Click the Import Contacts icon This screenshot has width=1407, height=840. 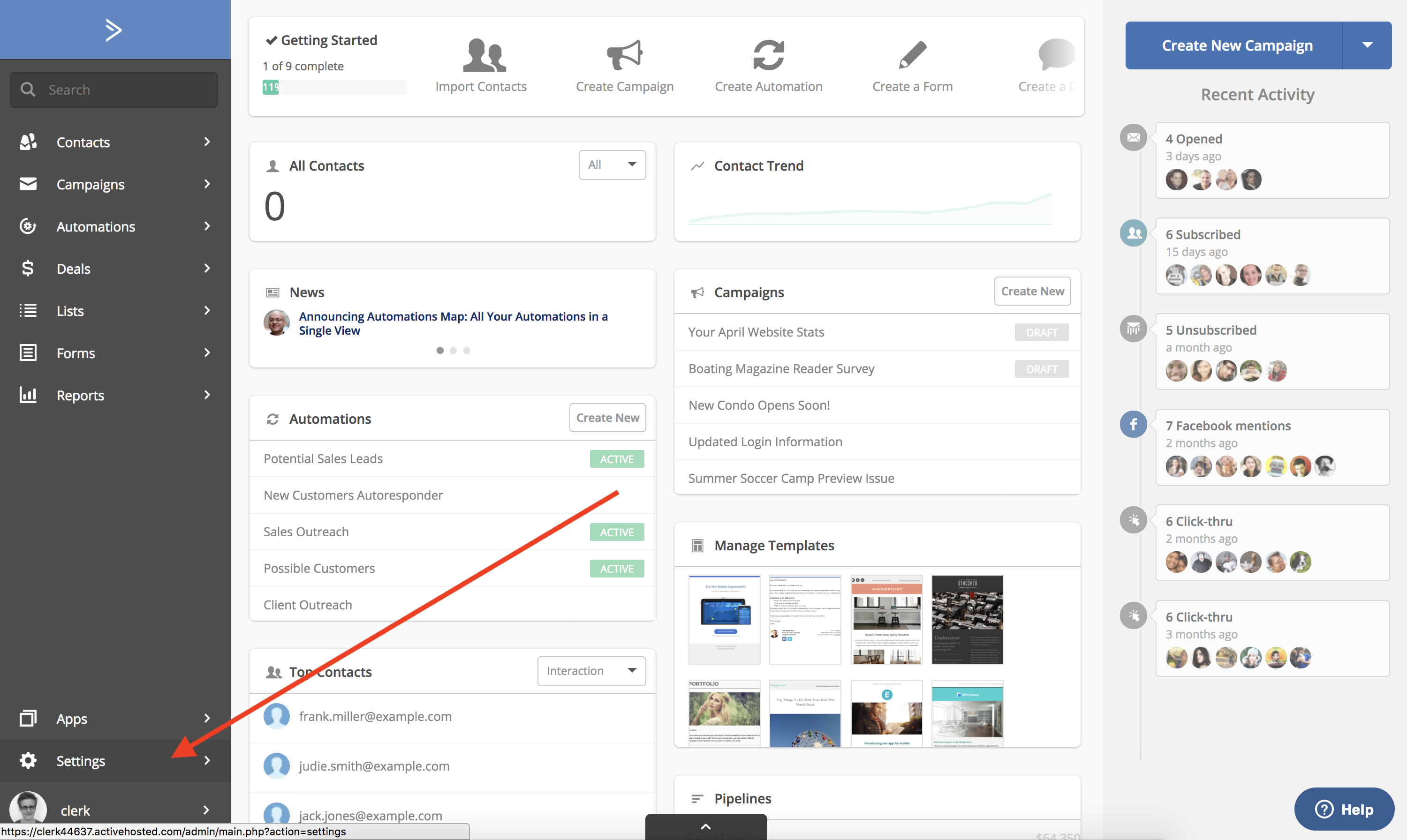tap(484, 55)
